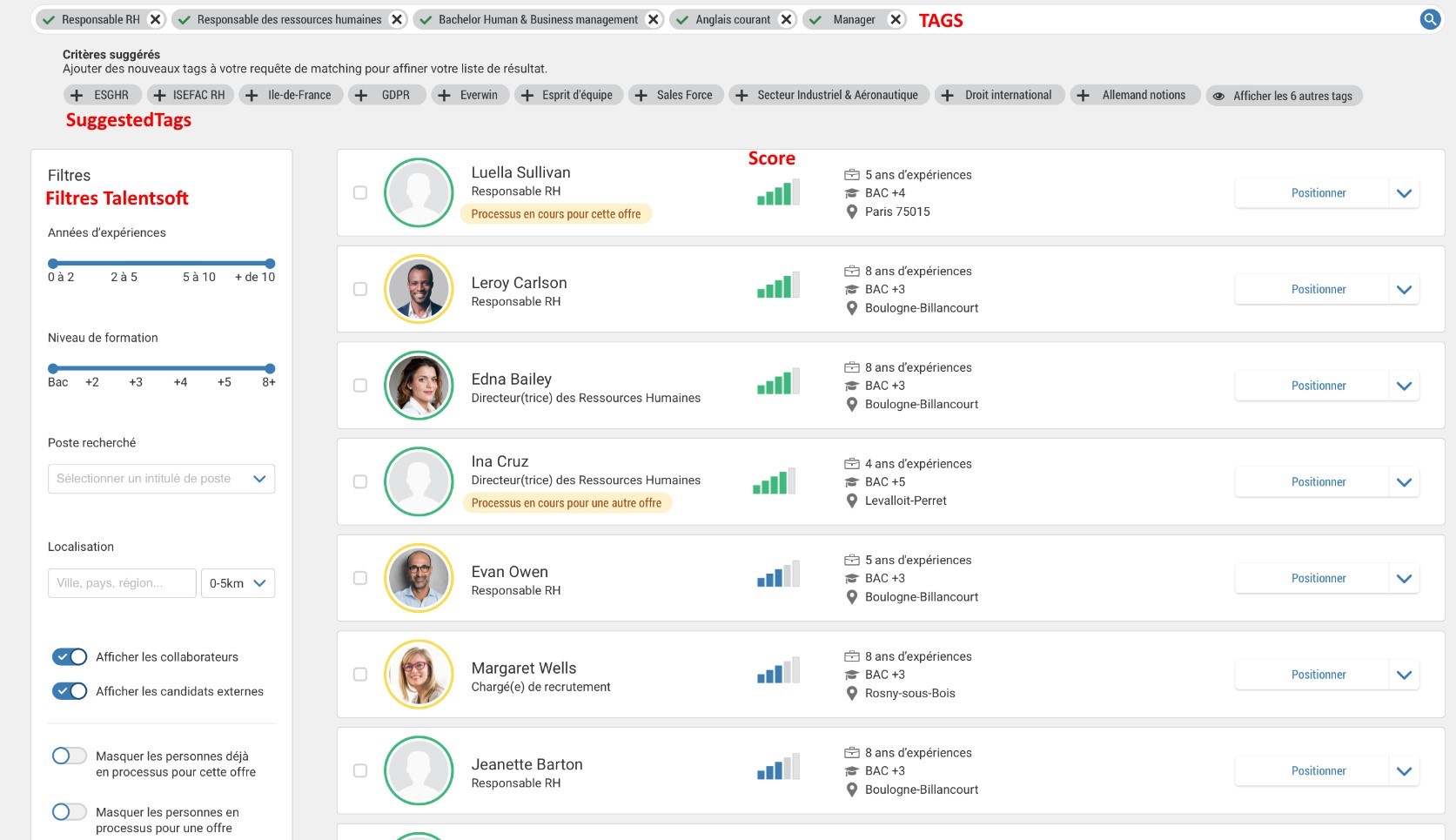Delete the "Manager" tag with its X
1456x840 pixels.
pos(895,19)
